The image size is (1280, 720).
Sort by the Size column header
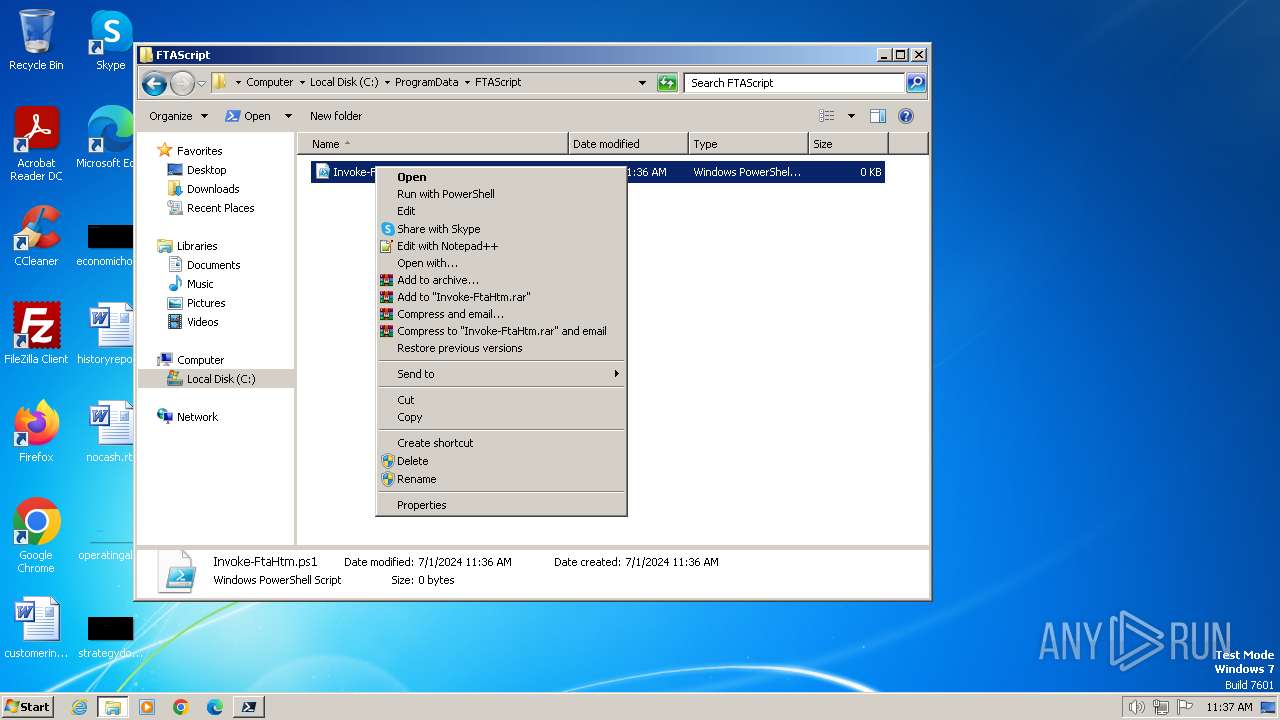click(x=848, y=144)
